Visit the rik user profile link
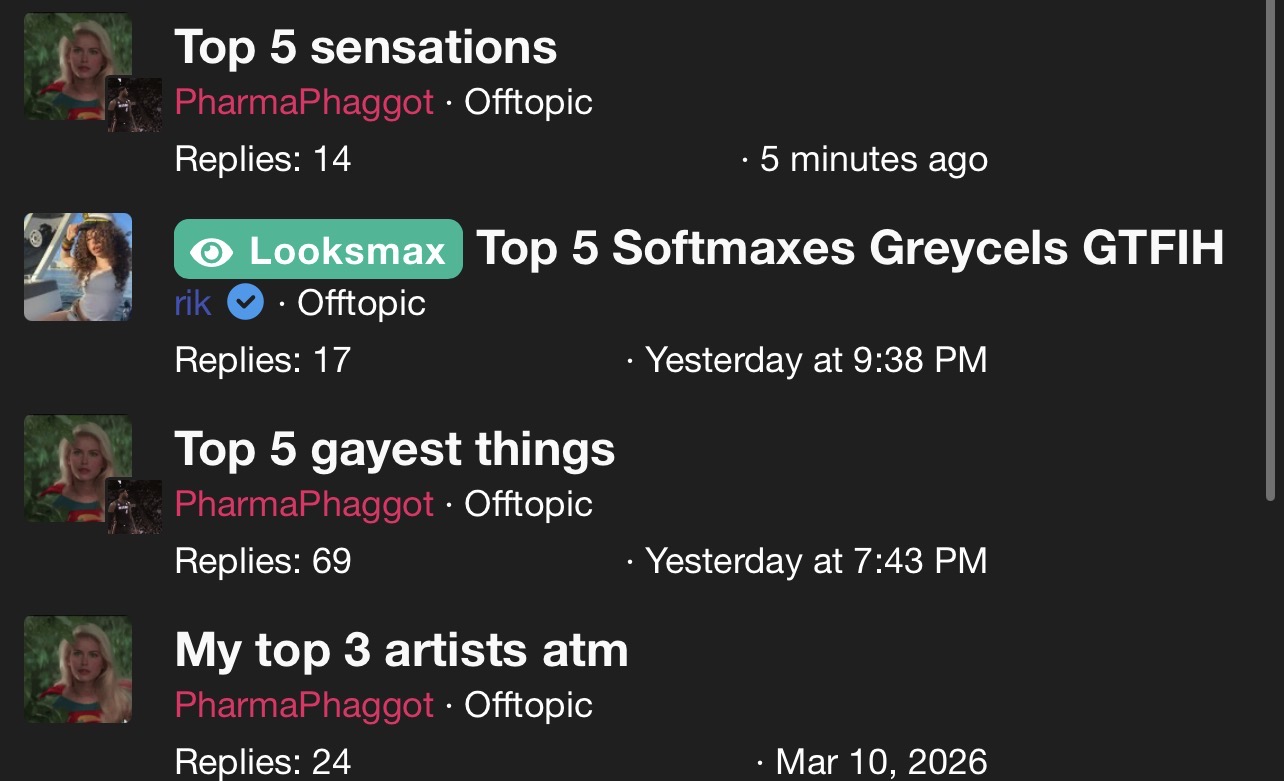1284x781 pixels. [x=193, y=302]
